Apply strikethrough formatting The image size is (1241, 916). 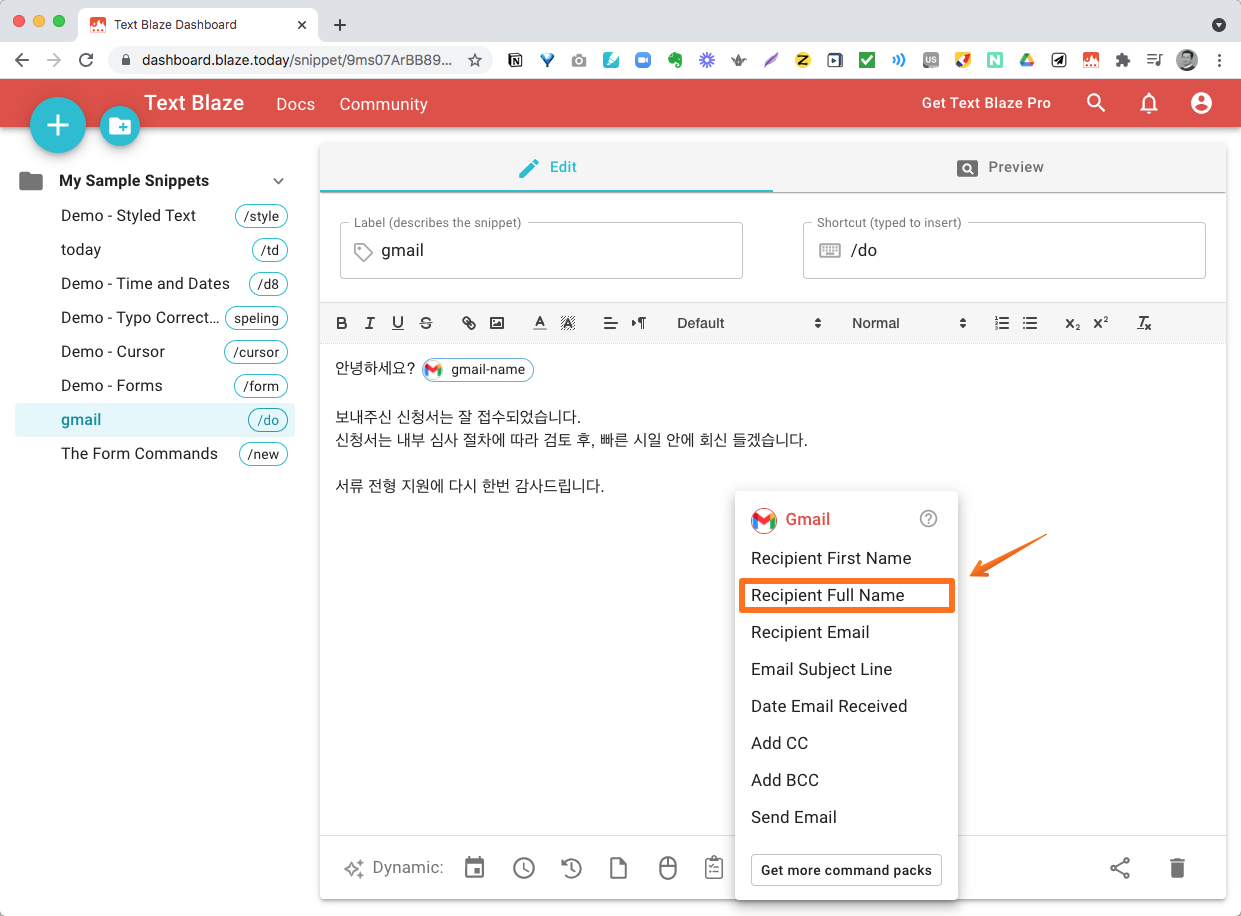(426, 323)
